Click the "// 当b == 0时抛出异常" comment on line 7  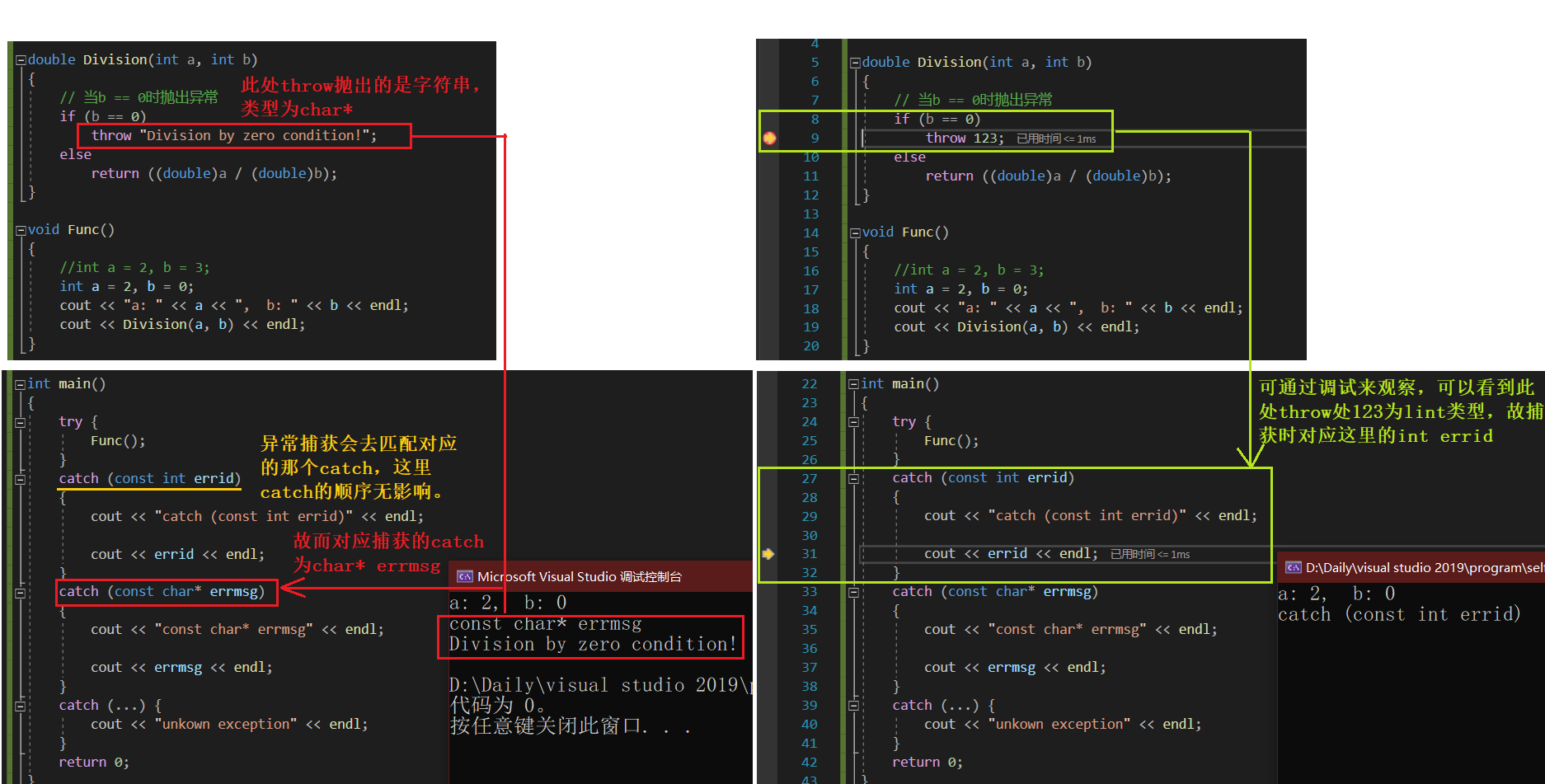coord(973,100)
